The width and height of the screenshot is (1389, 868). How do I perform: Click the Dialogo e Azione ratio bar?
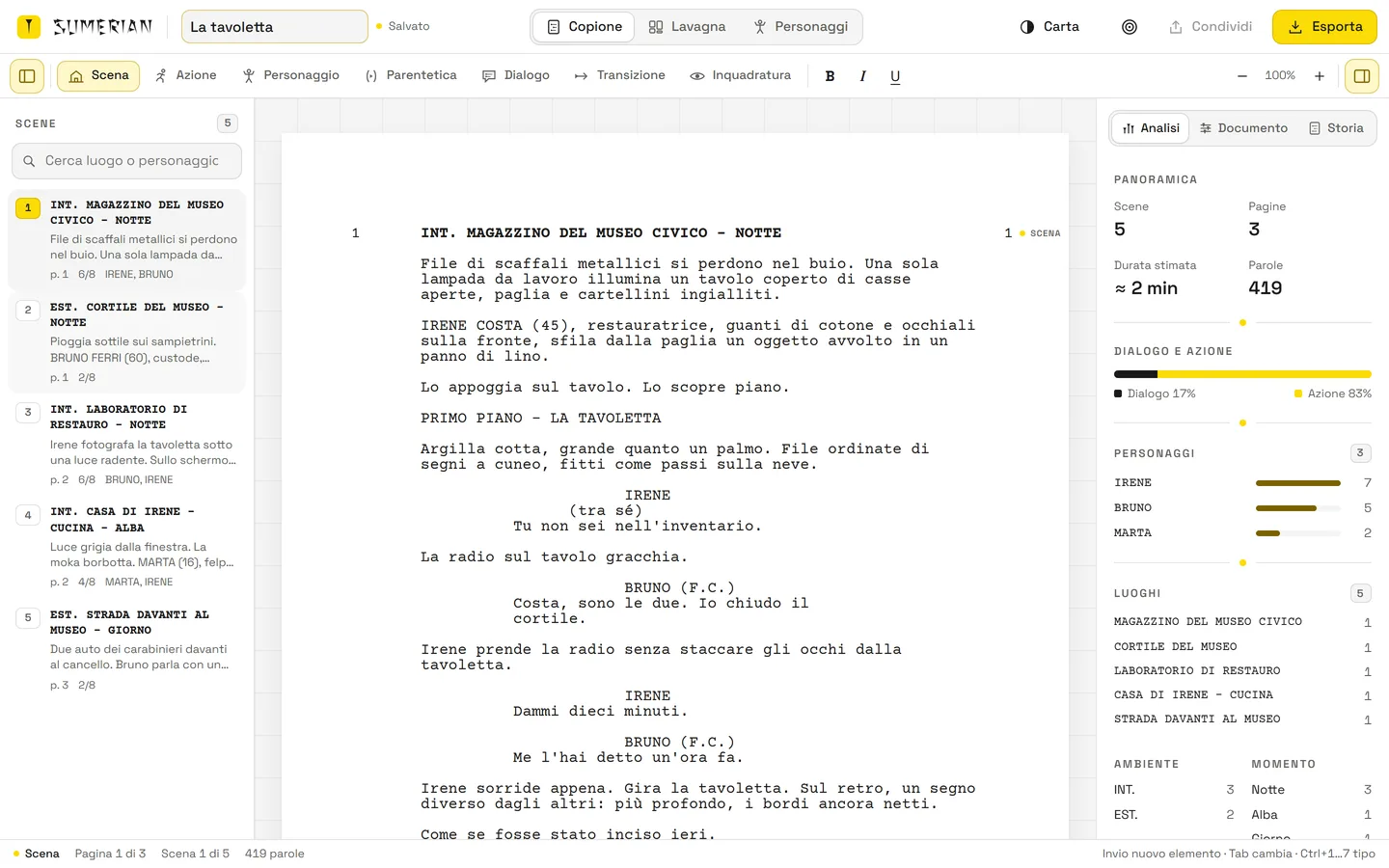click(1242, 374)
